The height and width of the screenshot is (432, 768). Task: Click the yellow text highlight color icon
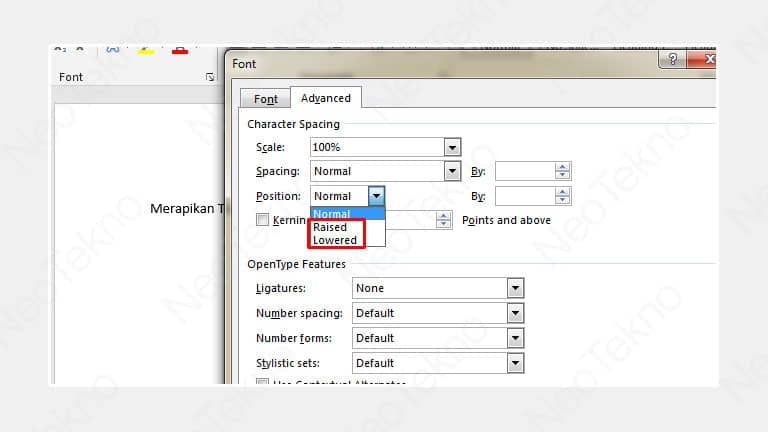(146, 50)
